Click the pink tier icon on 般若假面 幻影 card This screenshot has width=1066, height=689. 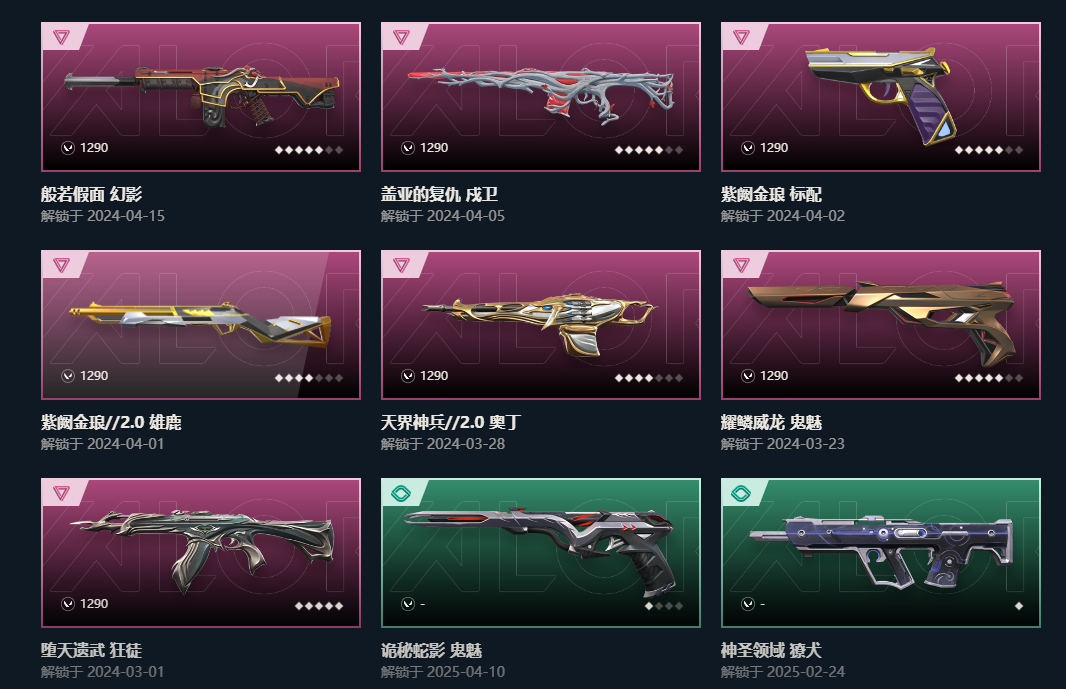61,37
